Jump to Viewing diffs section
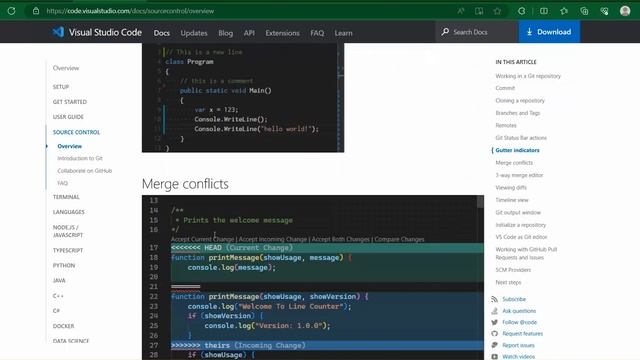 coord(511,188)
